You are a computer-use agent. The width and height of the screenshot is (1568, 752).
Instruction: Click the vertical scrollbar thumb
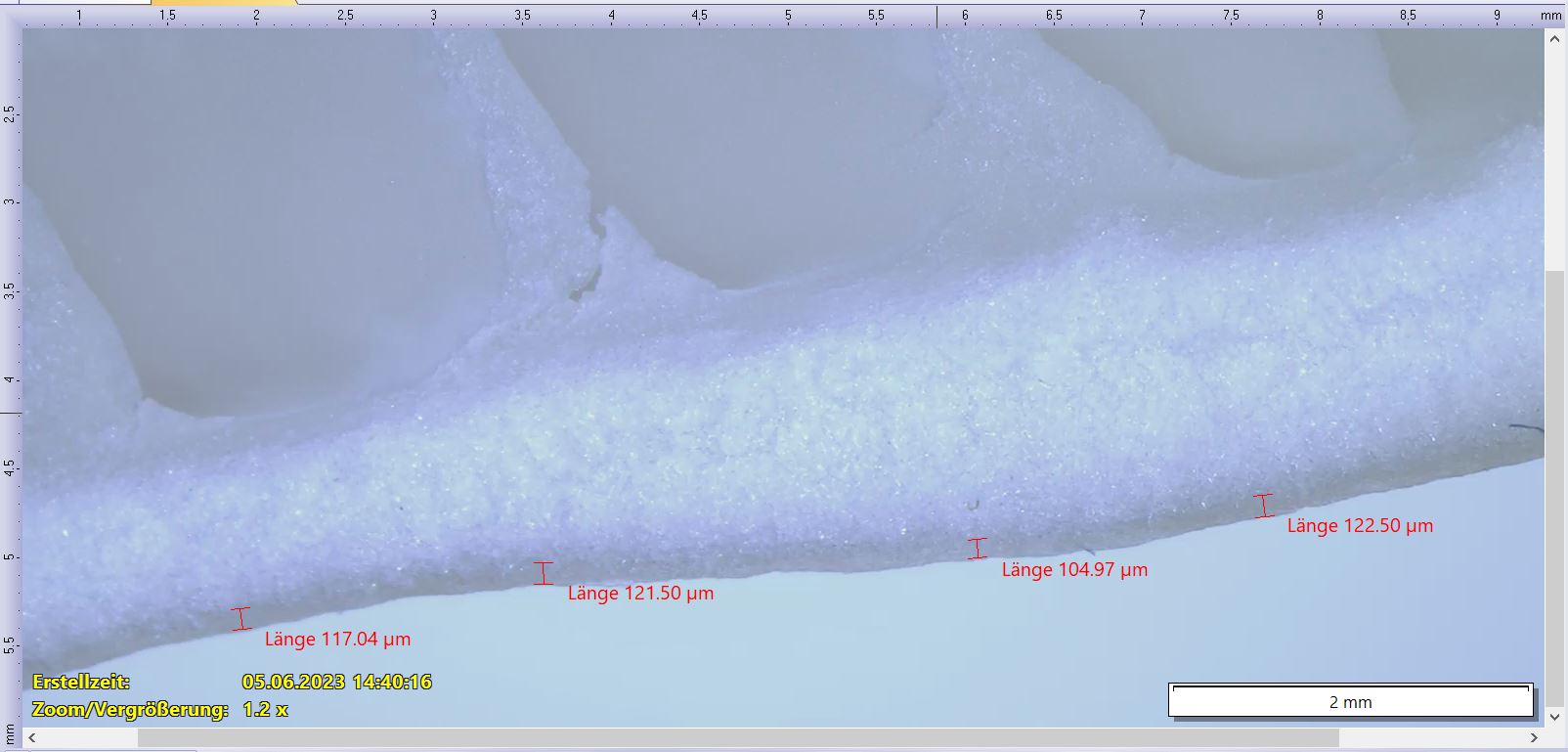coord(1554,479)
